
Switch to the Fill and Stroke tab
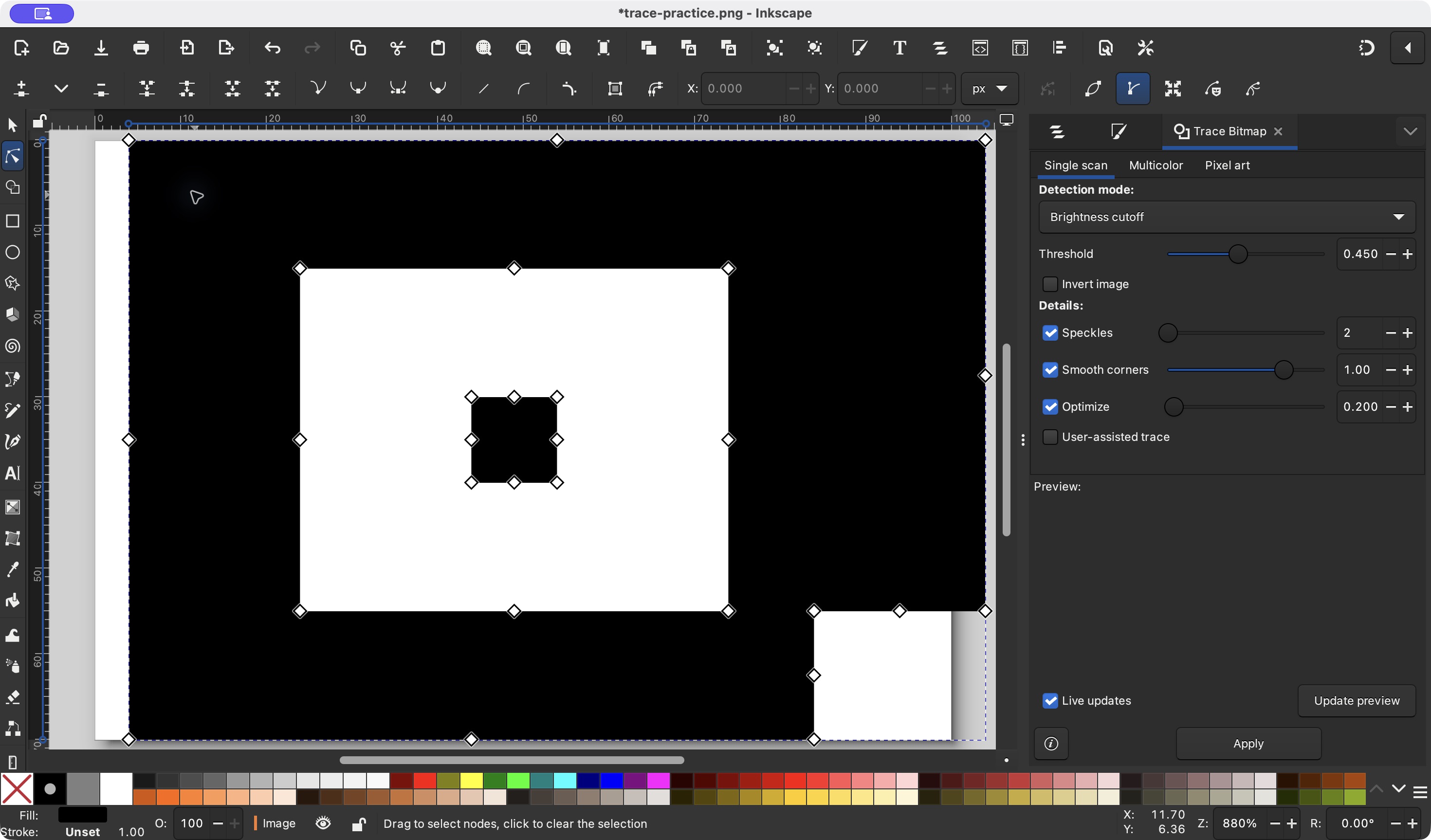pos(1118,131)
